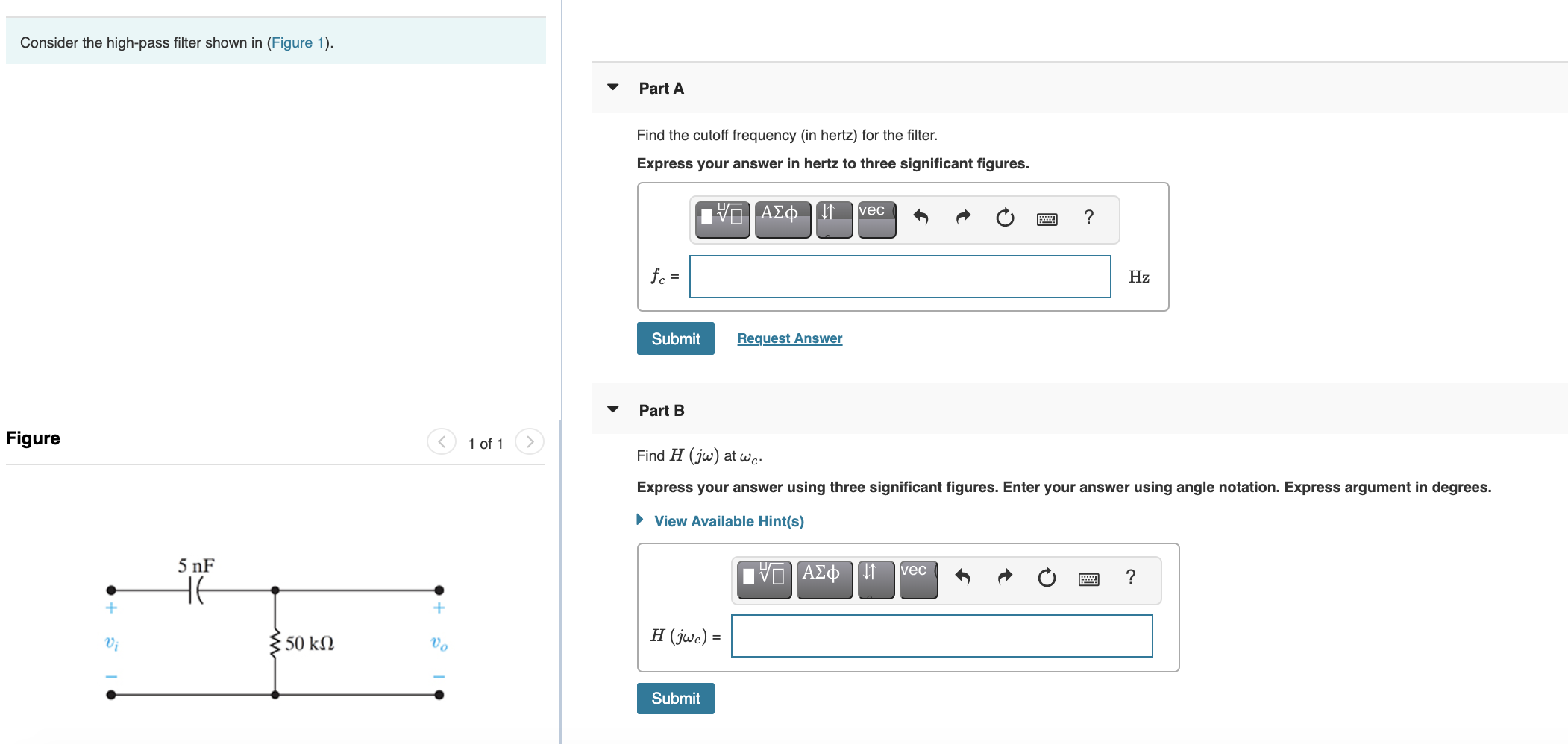The image size is (1568, 744).
Task: Reset the Part A answer field
Action: point(1005,218)
